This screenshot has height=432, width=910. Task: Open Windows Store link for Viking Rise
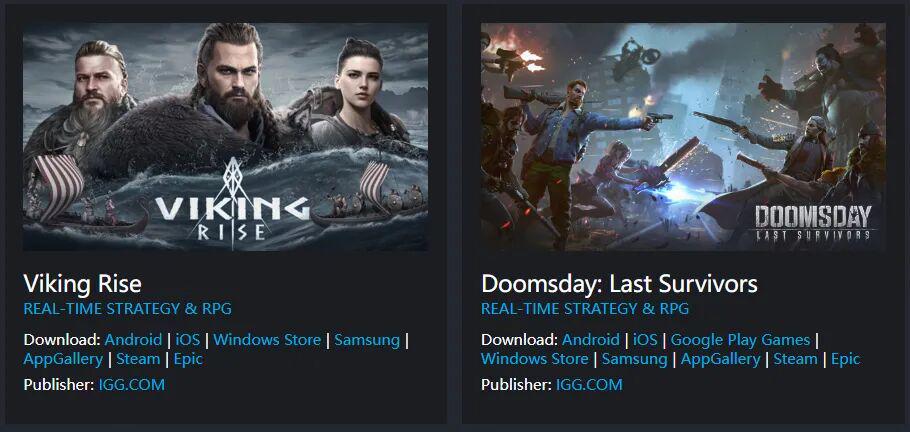(x=267, y=340)
